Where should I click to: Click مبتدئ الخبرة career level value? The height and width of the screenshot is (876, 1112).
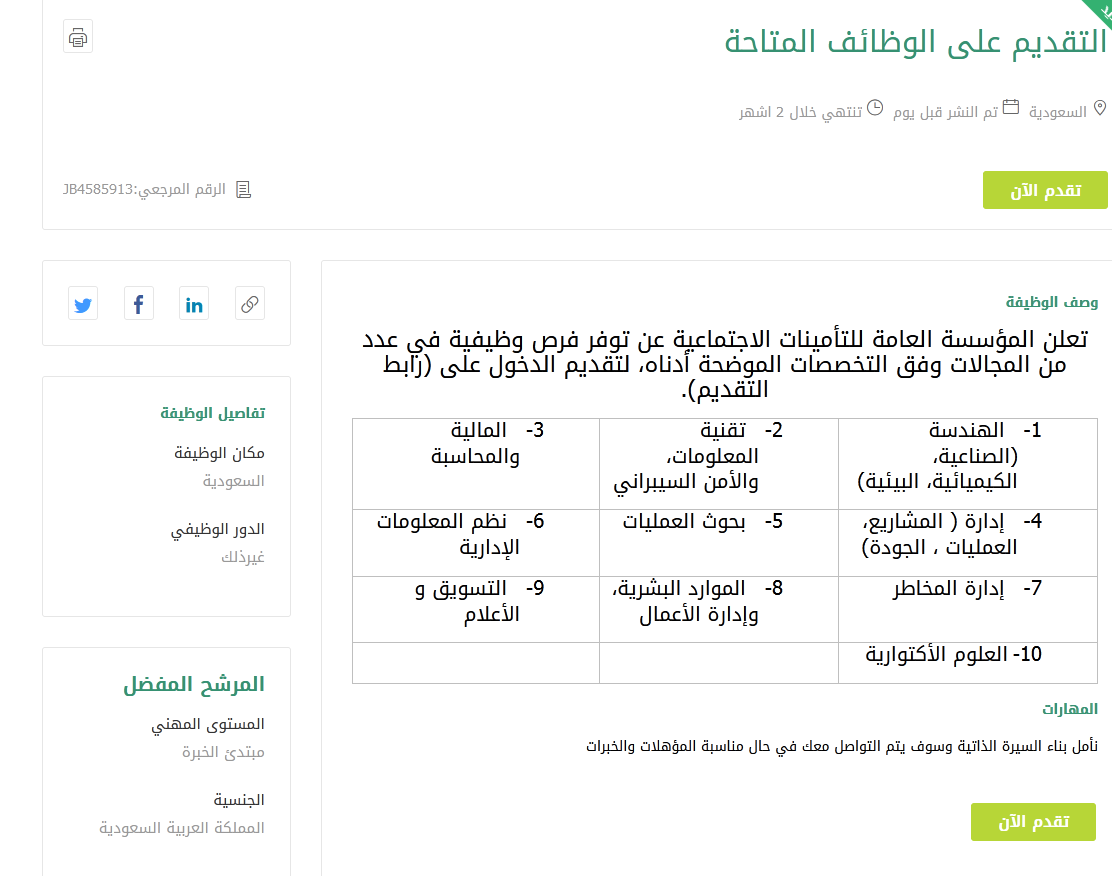(223, 752)
